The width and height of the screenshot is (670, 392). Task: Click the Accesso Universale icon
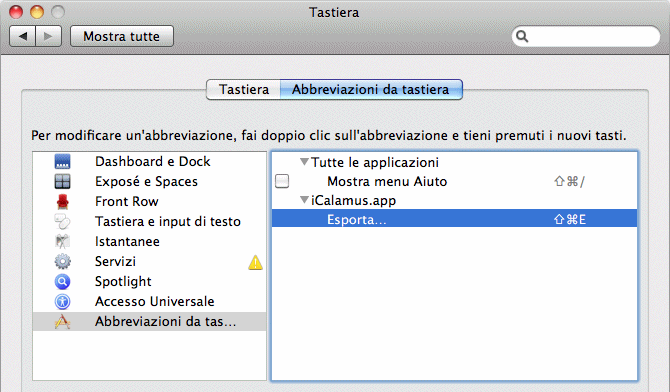62,301
